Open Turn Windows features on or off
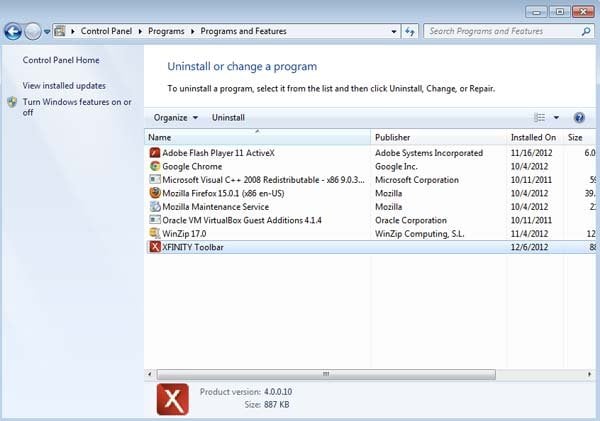Image resolution: width=600 pixels, height=421 pixels. (77, 107)
